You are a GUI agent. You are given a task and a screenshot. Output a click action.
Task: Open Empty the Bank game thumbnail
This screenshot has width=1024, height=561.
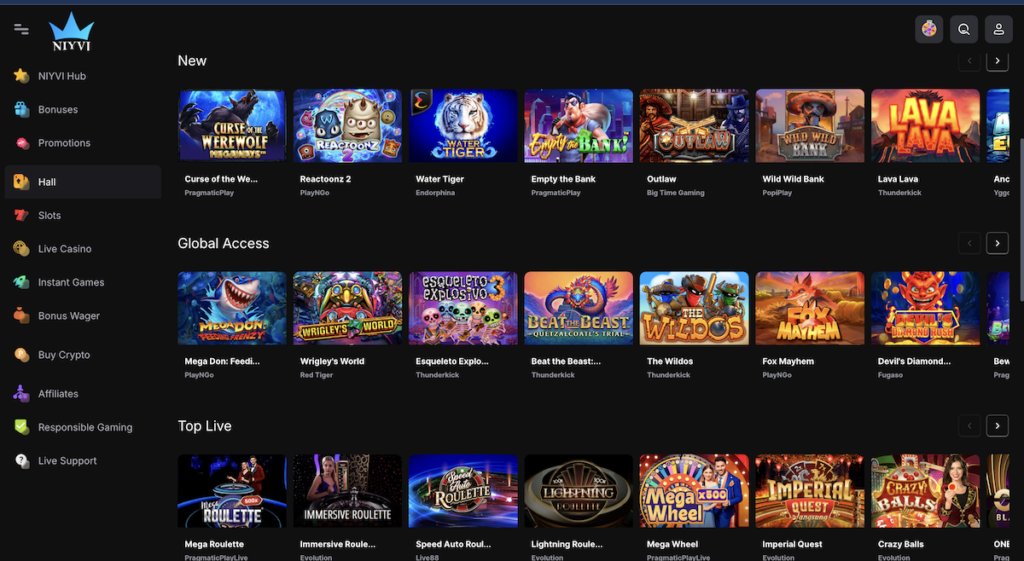pyautogui.click(x=579, y=125)
